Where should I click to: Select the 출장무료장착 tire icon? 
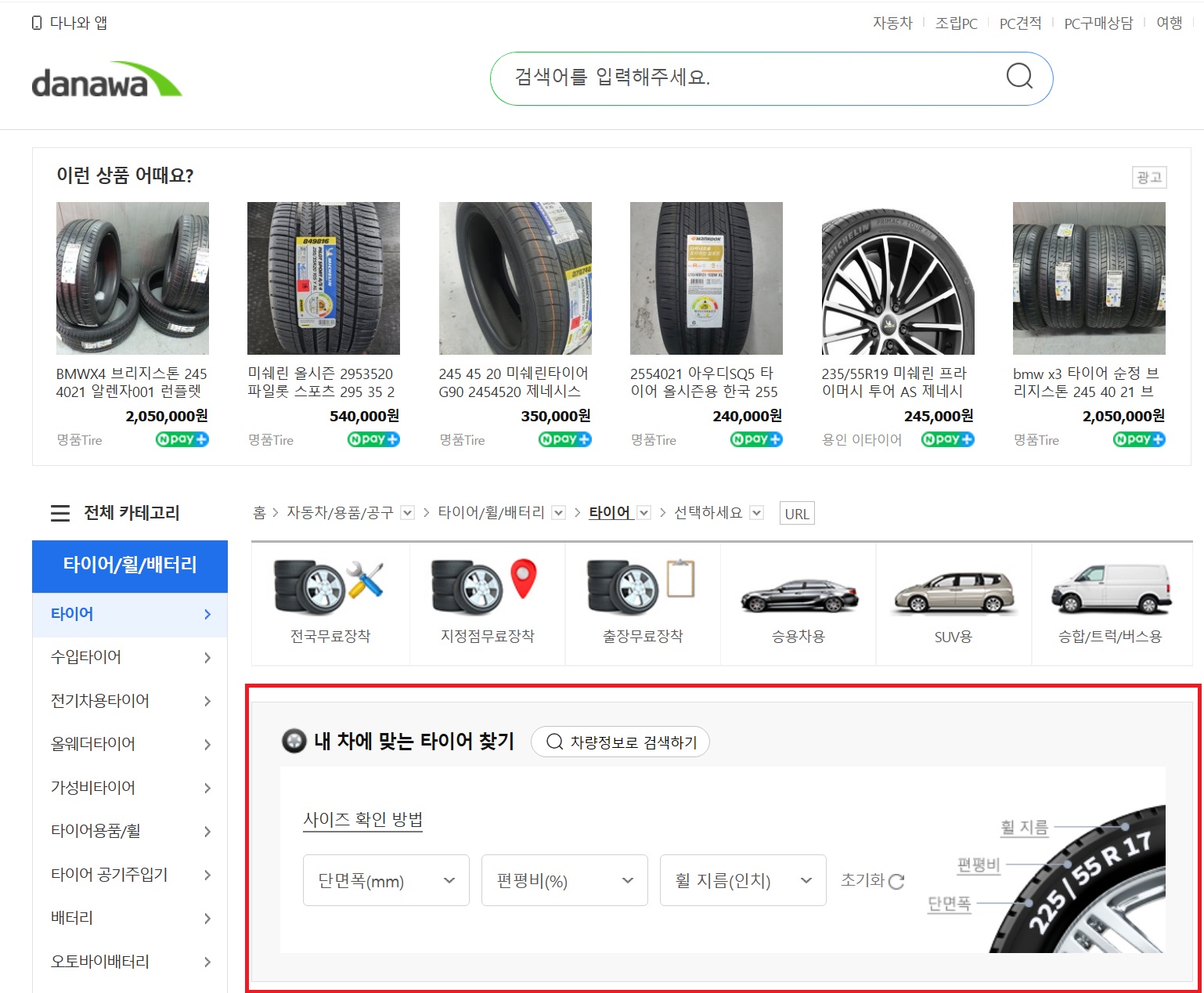point(642,587)
